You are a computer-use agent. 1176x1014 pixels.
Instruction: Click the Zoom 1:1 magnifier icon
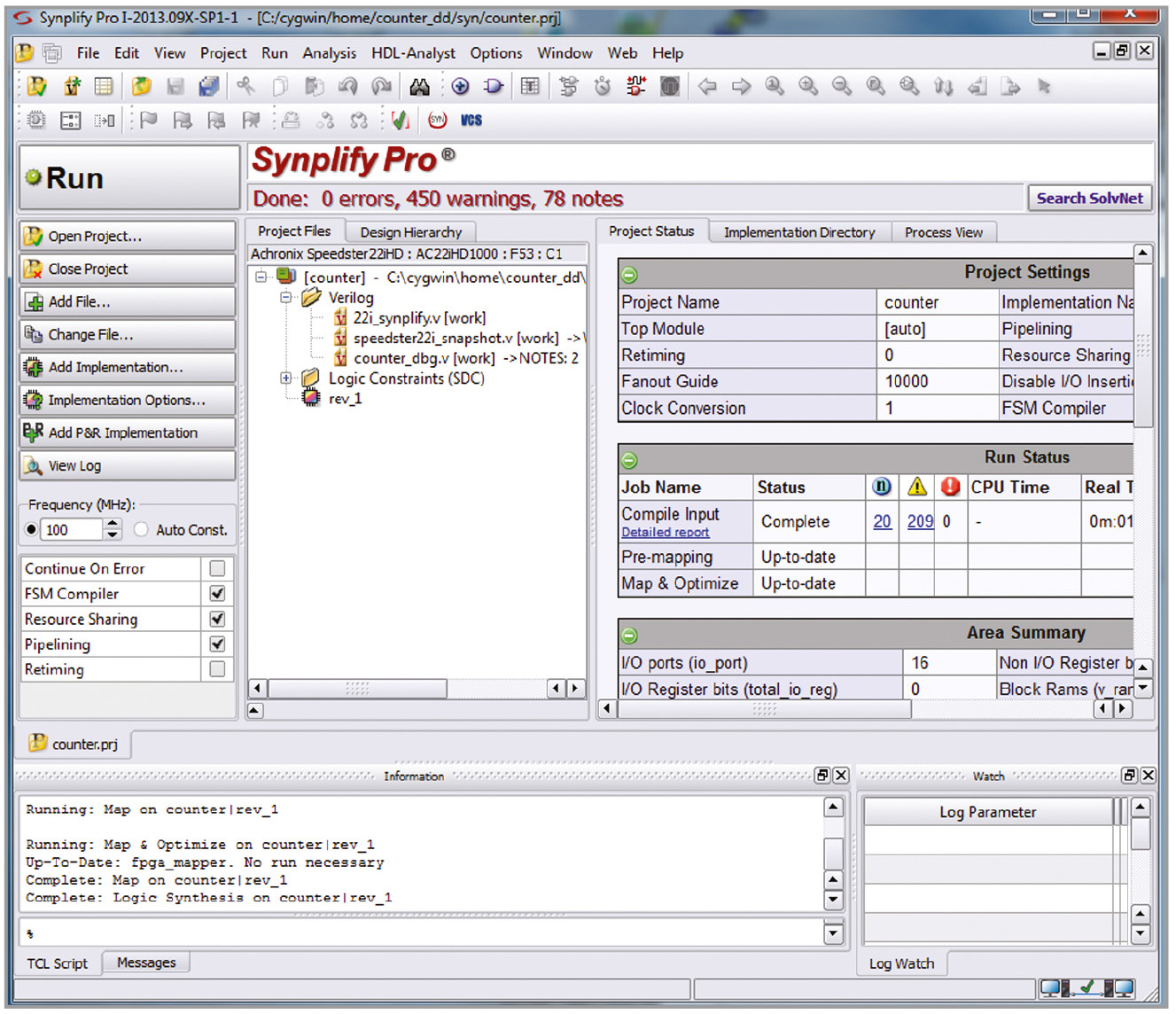pos(775,86)
